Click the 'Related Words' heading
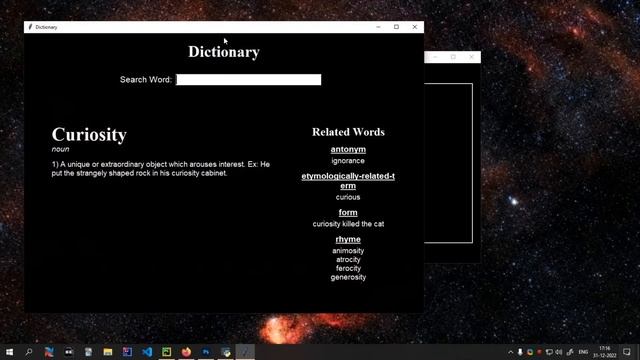This screenshot has width=640, height=360. click(348, 132)
